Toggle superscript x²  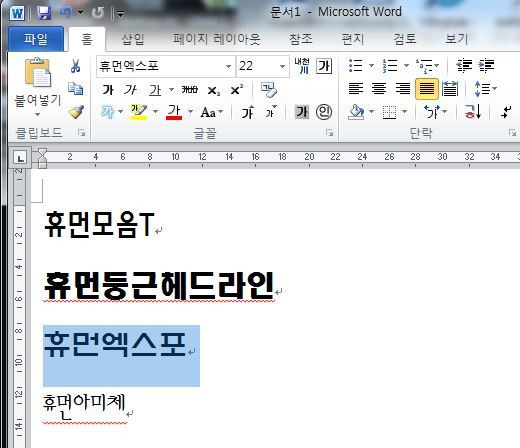[236, 89]
